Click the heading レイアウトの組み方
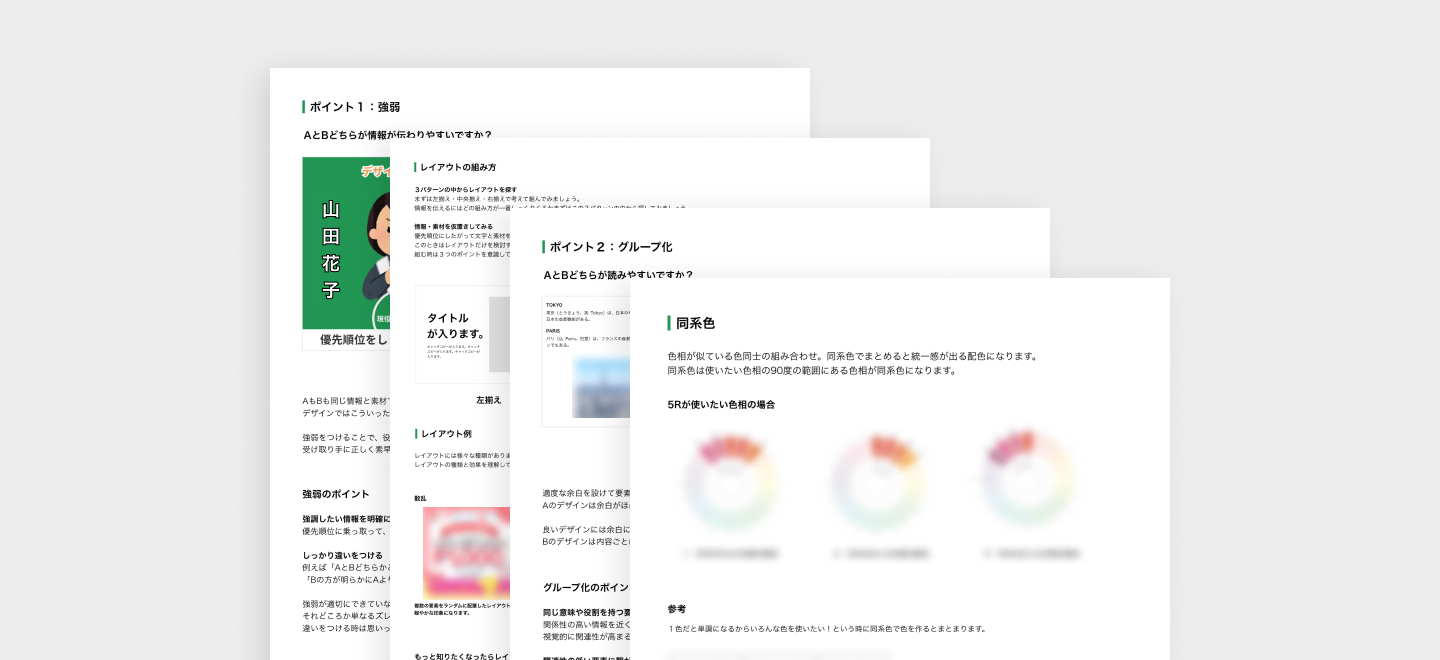This screenshot has height=660, width=1440. (458, 167)
